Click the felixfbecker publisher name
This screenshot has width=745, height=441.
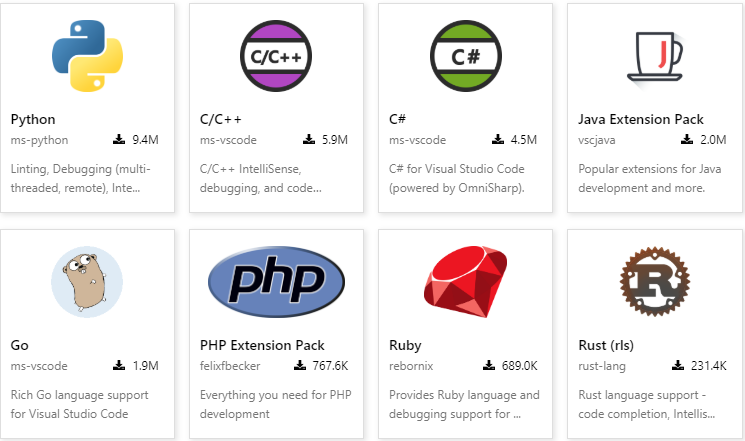(230, 366)
